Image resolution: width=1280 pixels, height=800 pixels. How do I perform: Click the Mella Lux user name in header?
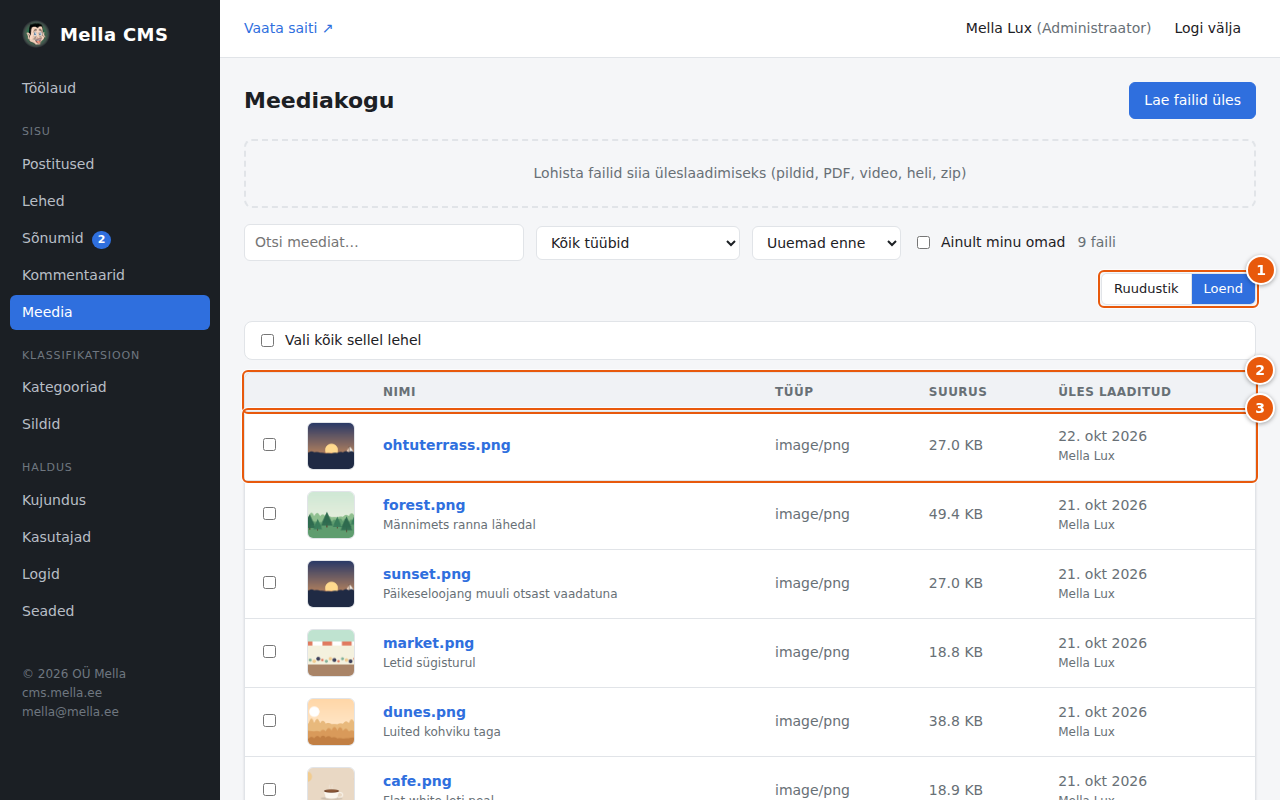pyautogui.click(x=998, y=28)
